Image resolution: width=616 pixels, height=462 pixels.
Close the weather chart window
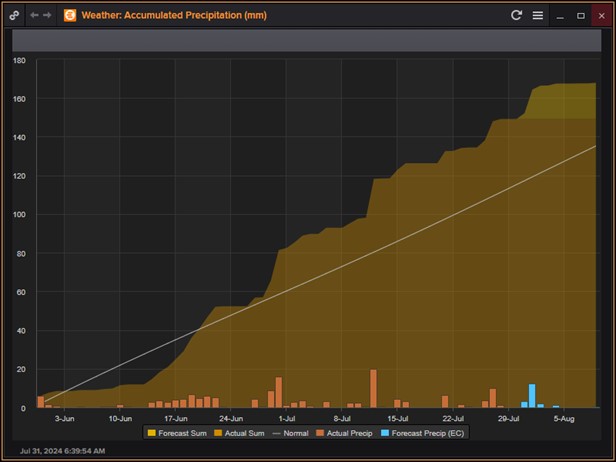click(x=601, y=15)
